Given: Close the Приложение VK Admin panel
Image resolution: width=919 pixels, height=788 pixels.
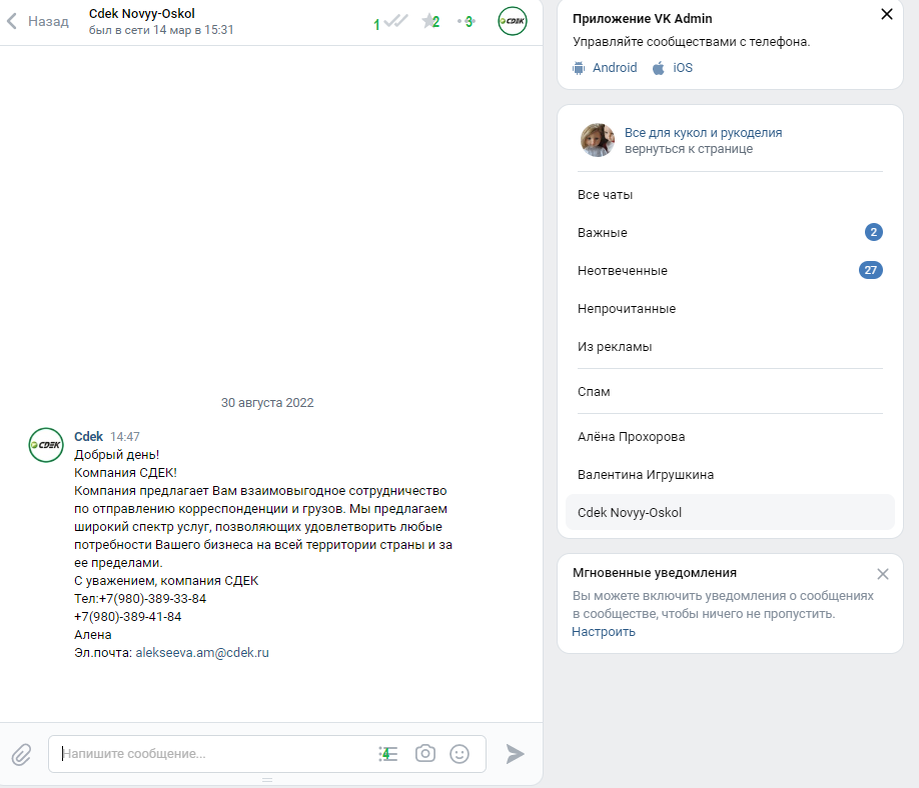Looking at the screenshot, I should (x=887, y=14).
